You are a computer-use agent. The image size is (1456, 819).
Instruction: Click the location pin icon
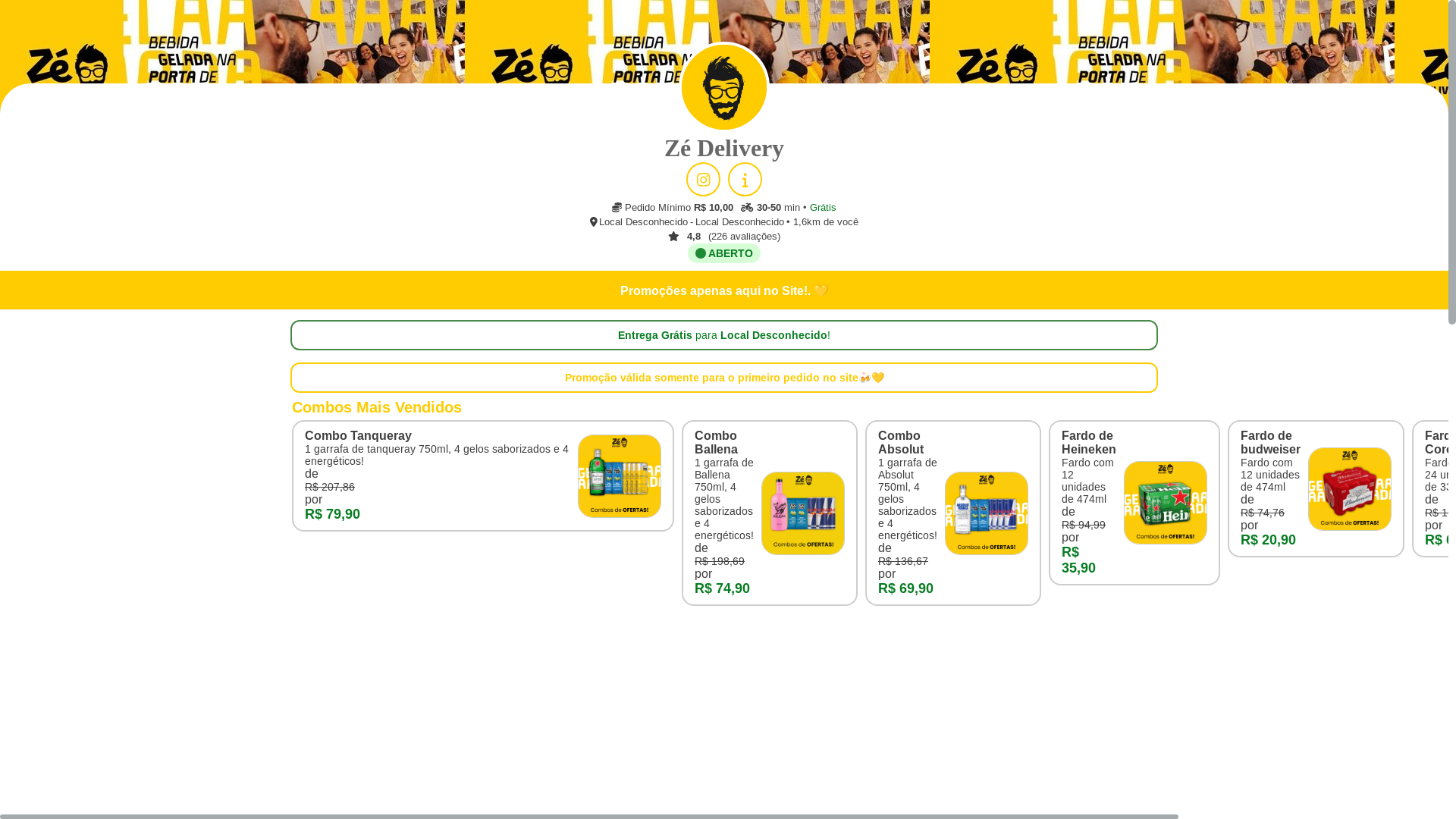click(x=593, y=222)
